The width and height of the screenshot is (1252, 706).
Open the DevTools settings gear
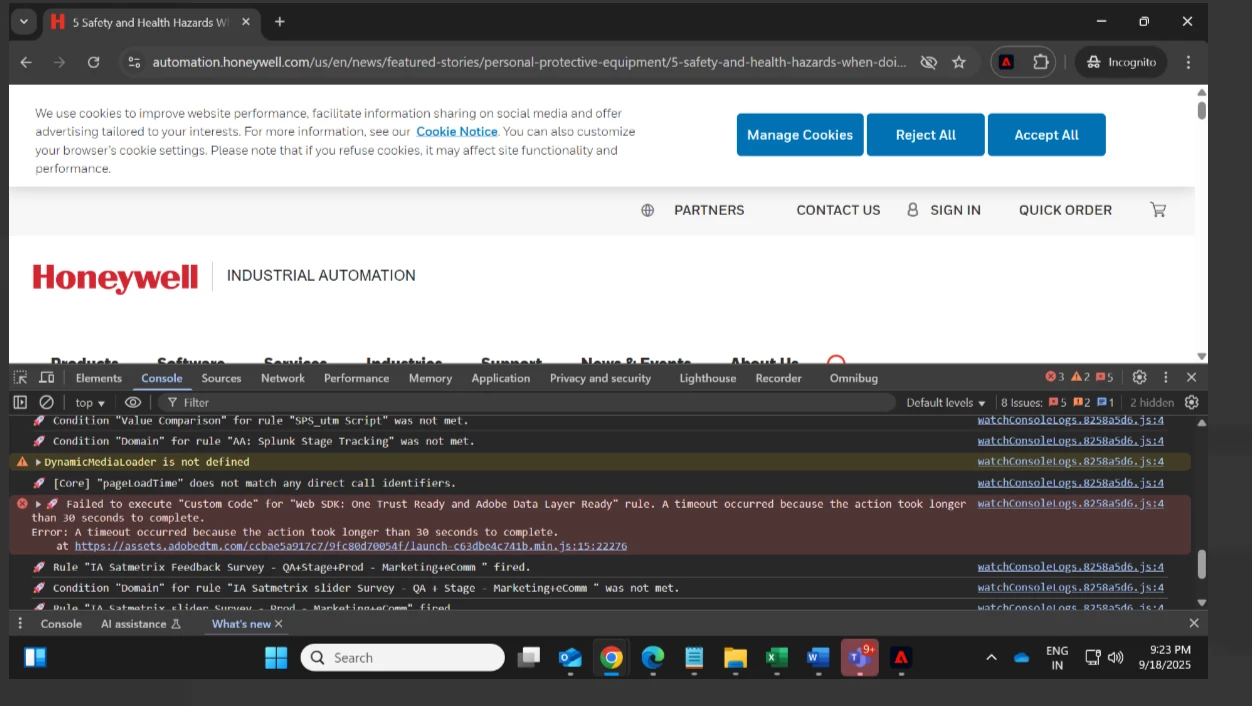point(1139,377)
